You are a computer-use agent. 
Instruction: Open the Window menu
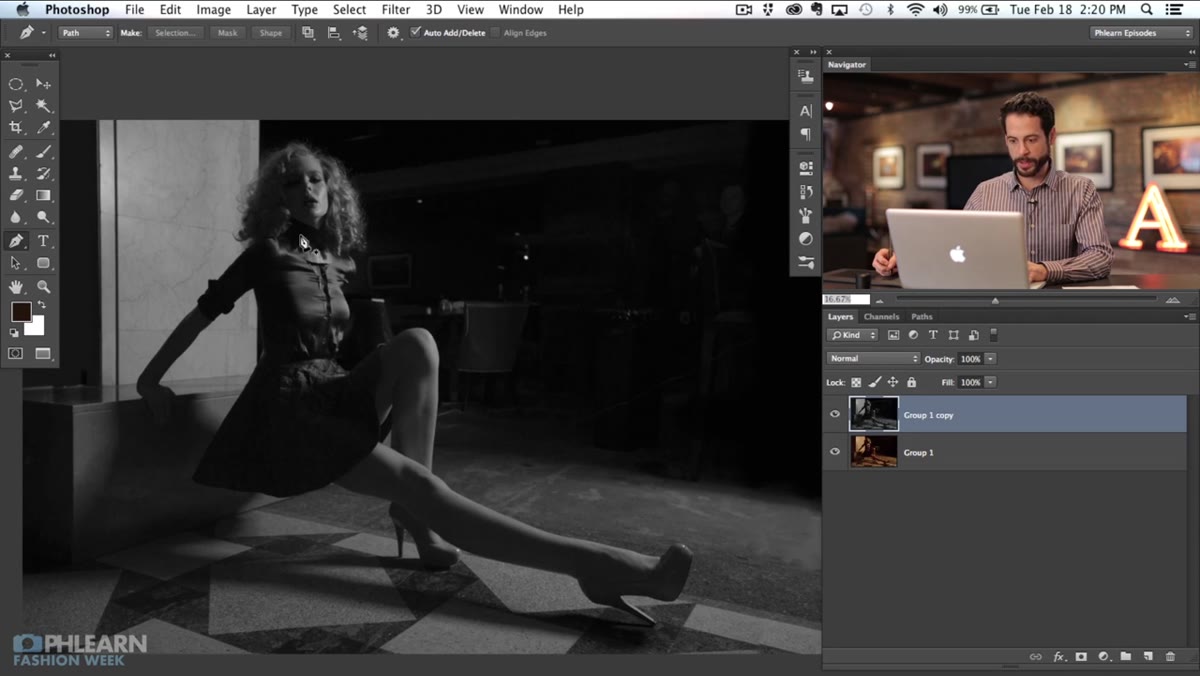pyautogui.click(x=520, y=9)
